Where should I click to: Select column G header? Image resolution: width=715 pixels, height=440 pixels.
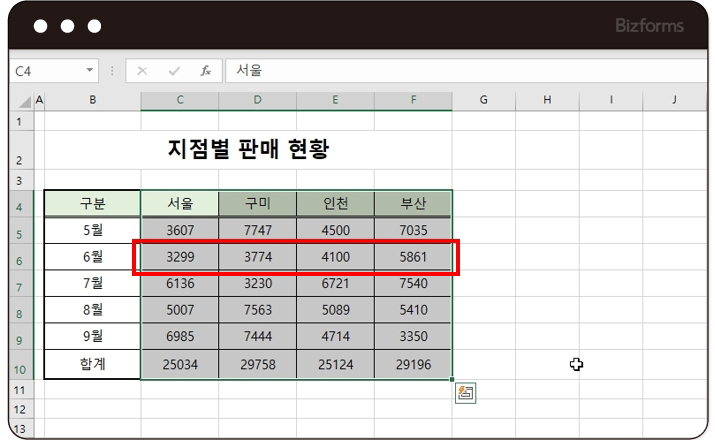483,100
